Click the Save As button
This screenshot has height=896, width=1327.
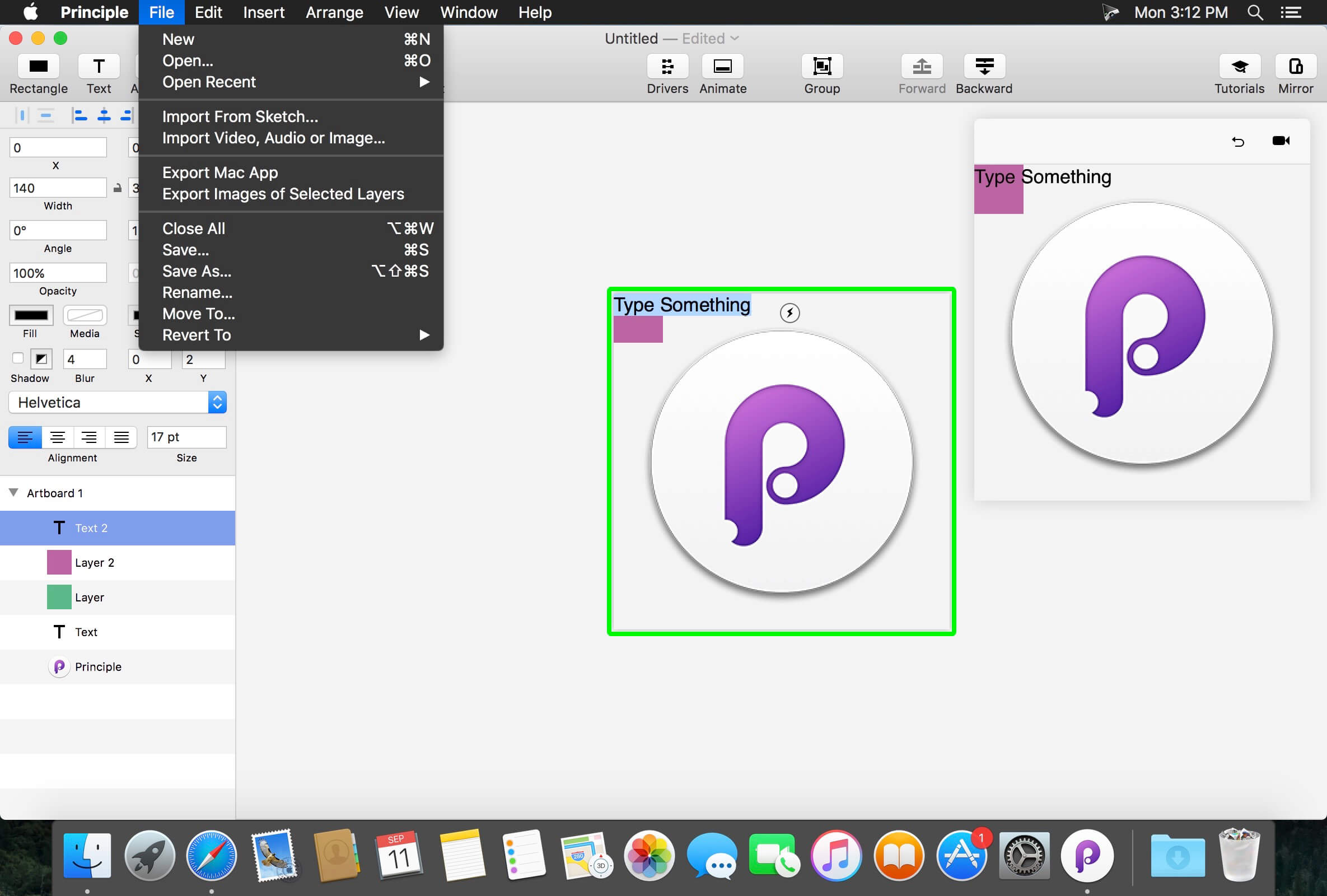click(x=197, y=271)
